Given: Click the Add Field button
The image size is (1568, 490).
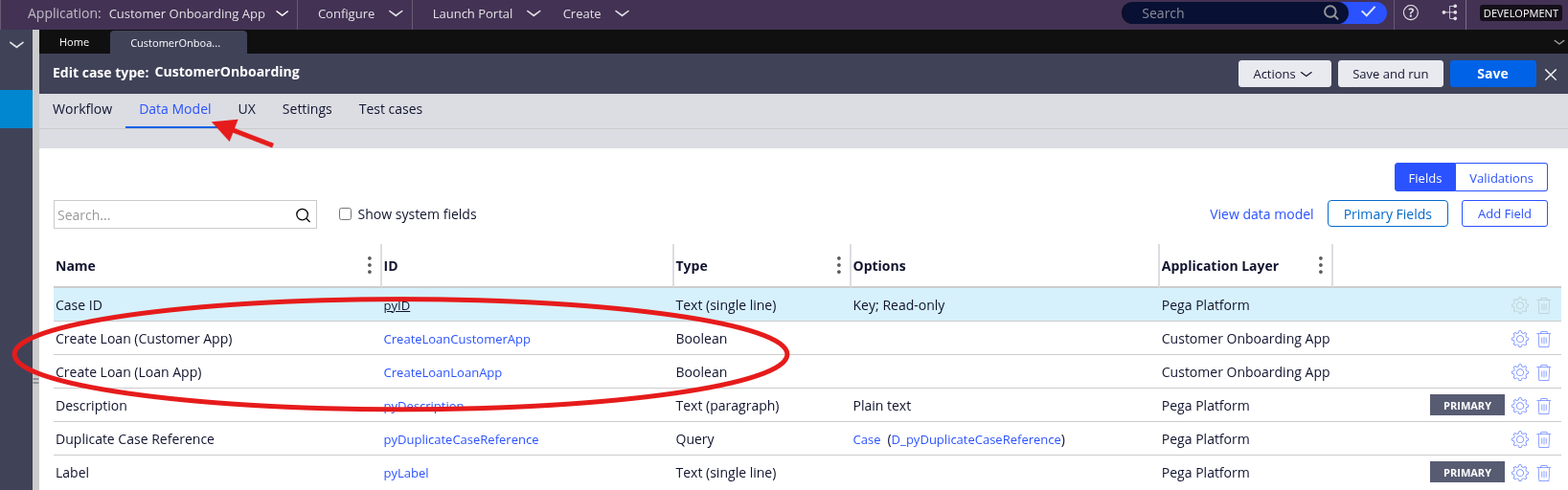Looking at the screenshot, I should click(x=1504, y=214).
